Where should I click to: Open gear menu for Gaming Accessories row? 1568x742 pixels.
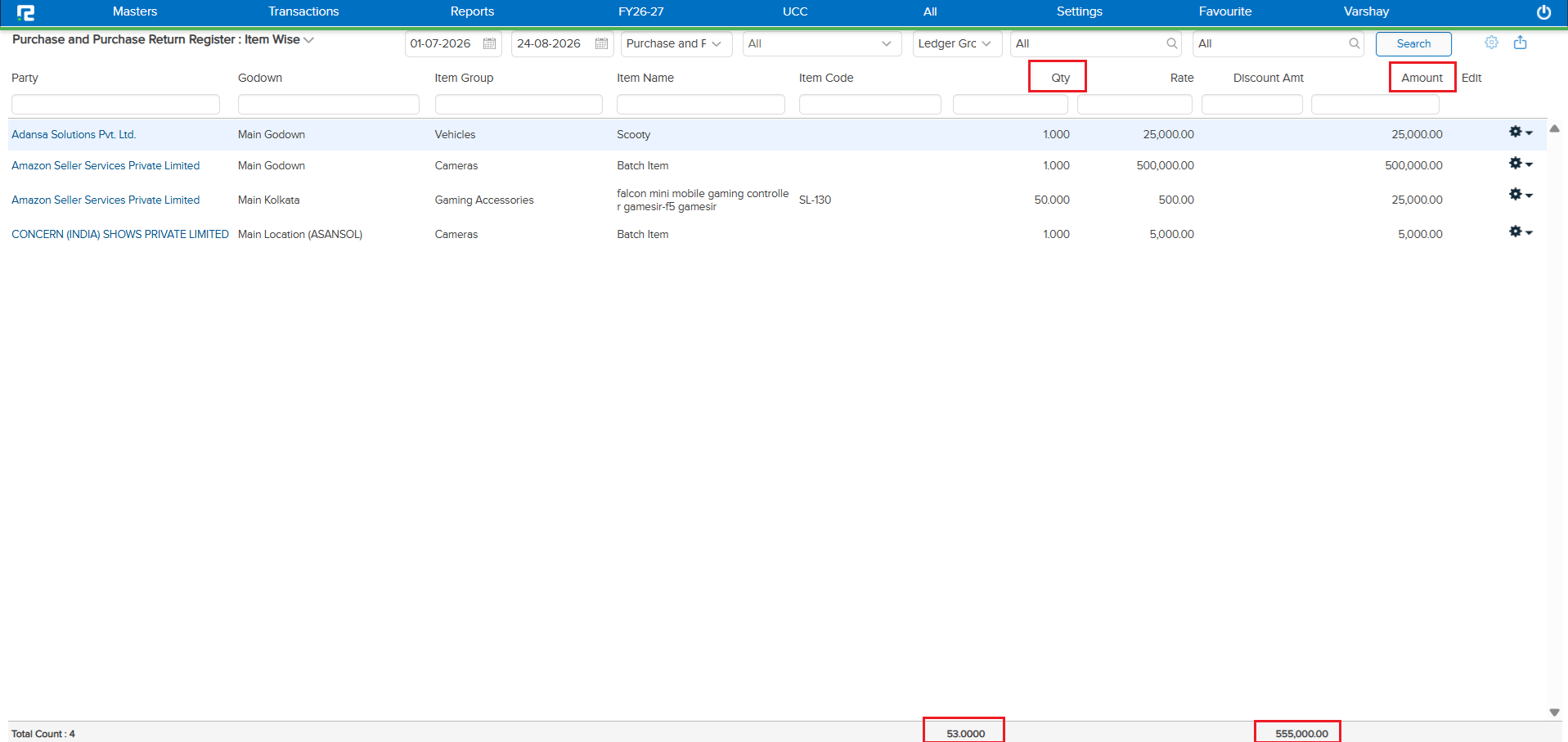(x=1521, y=195)
